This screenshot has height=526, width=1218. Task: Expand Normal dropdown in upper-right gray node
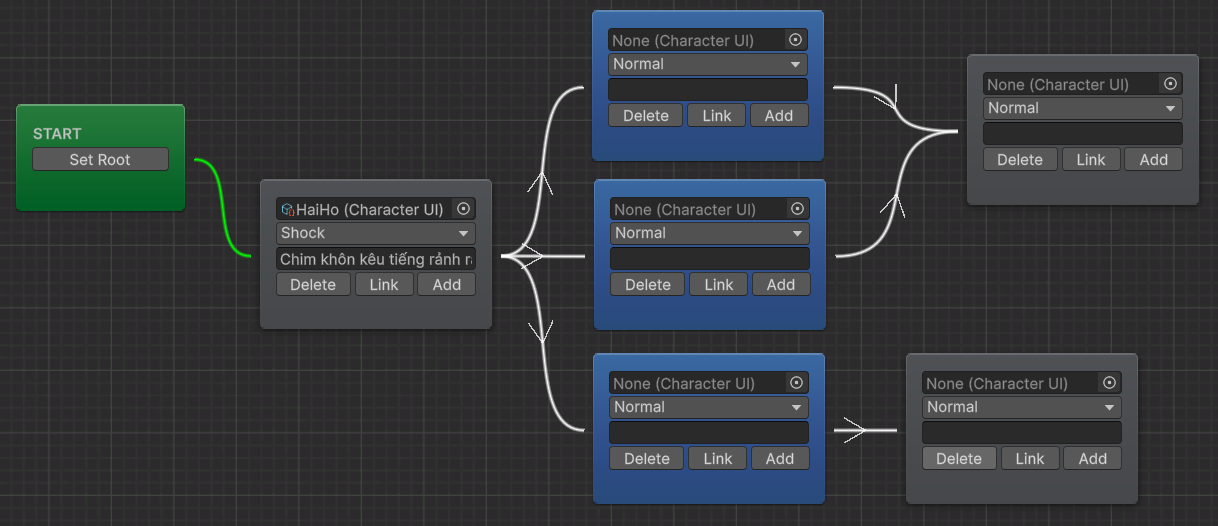point(1083,108)
